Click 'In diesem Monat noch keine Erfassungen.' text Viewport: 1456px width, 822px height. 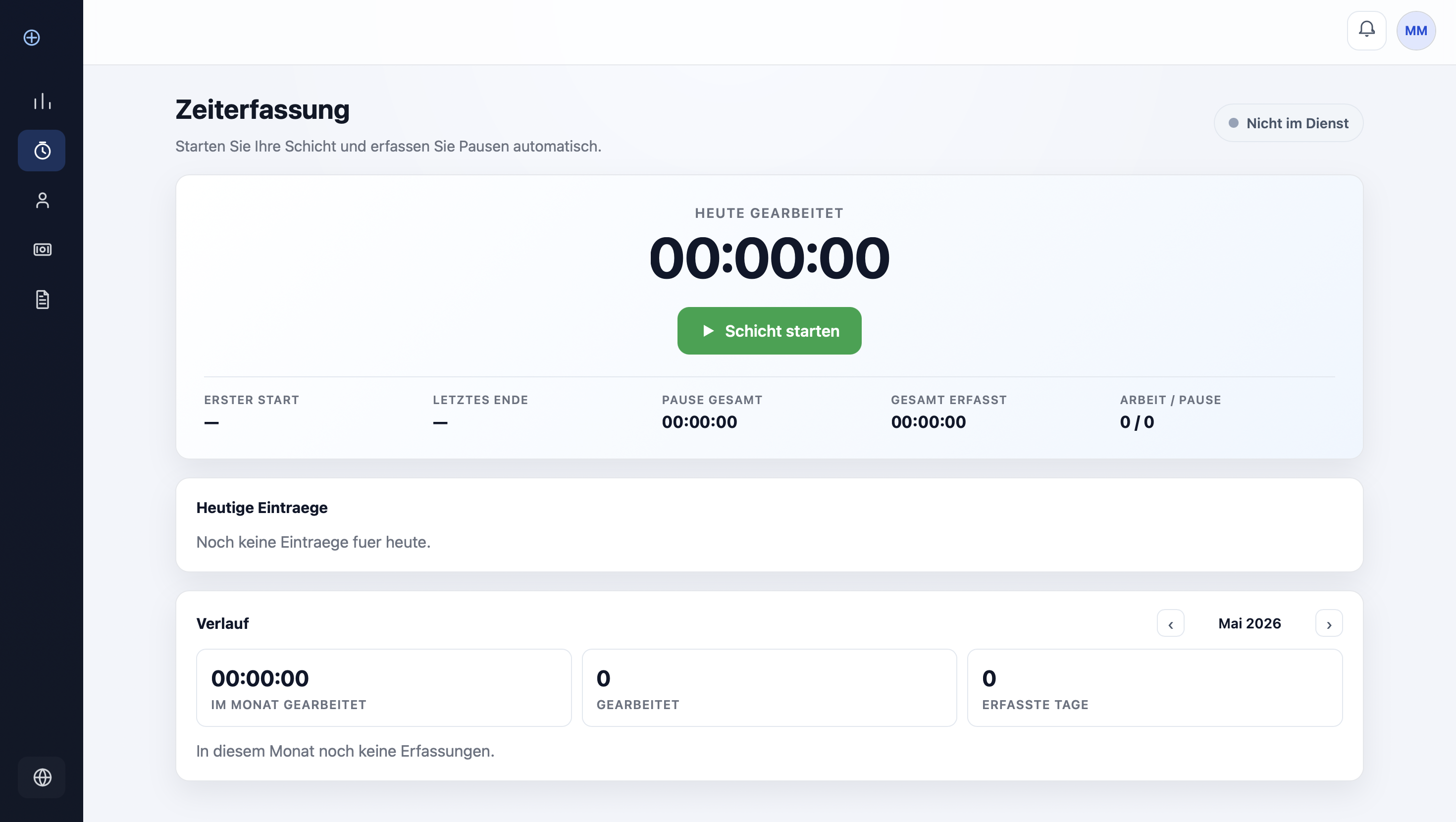pos(345,751)
